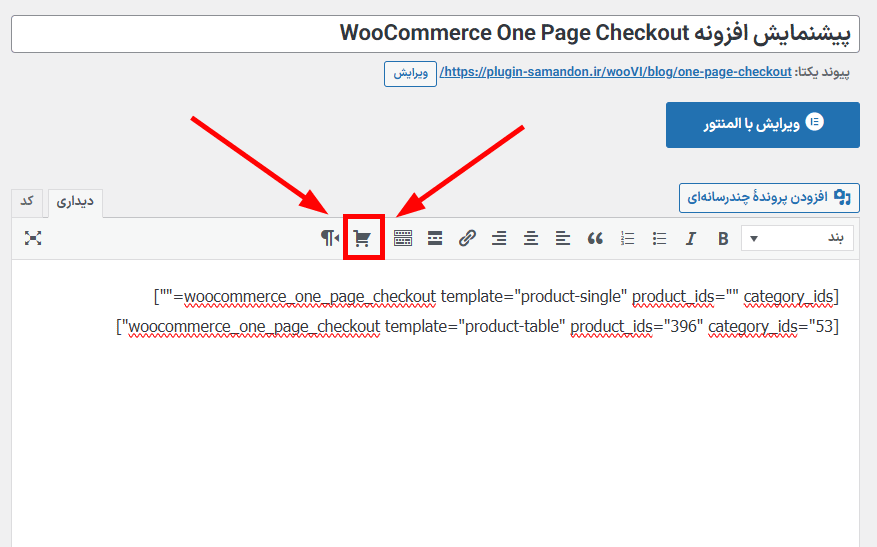Click the WooCommerce cart shortcode icon

point(363,238)
